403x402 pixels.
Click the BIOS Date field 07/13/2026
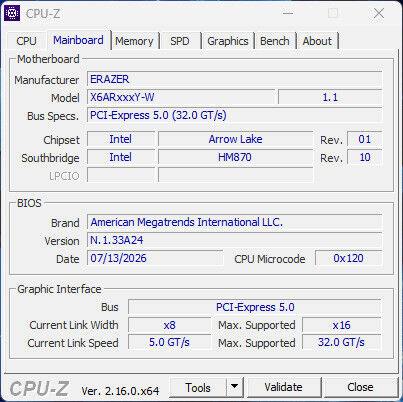click(x=155, y=258)
